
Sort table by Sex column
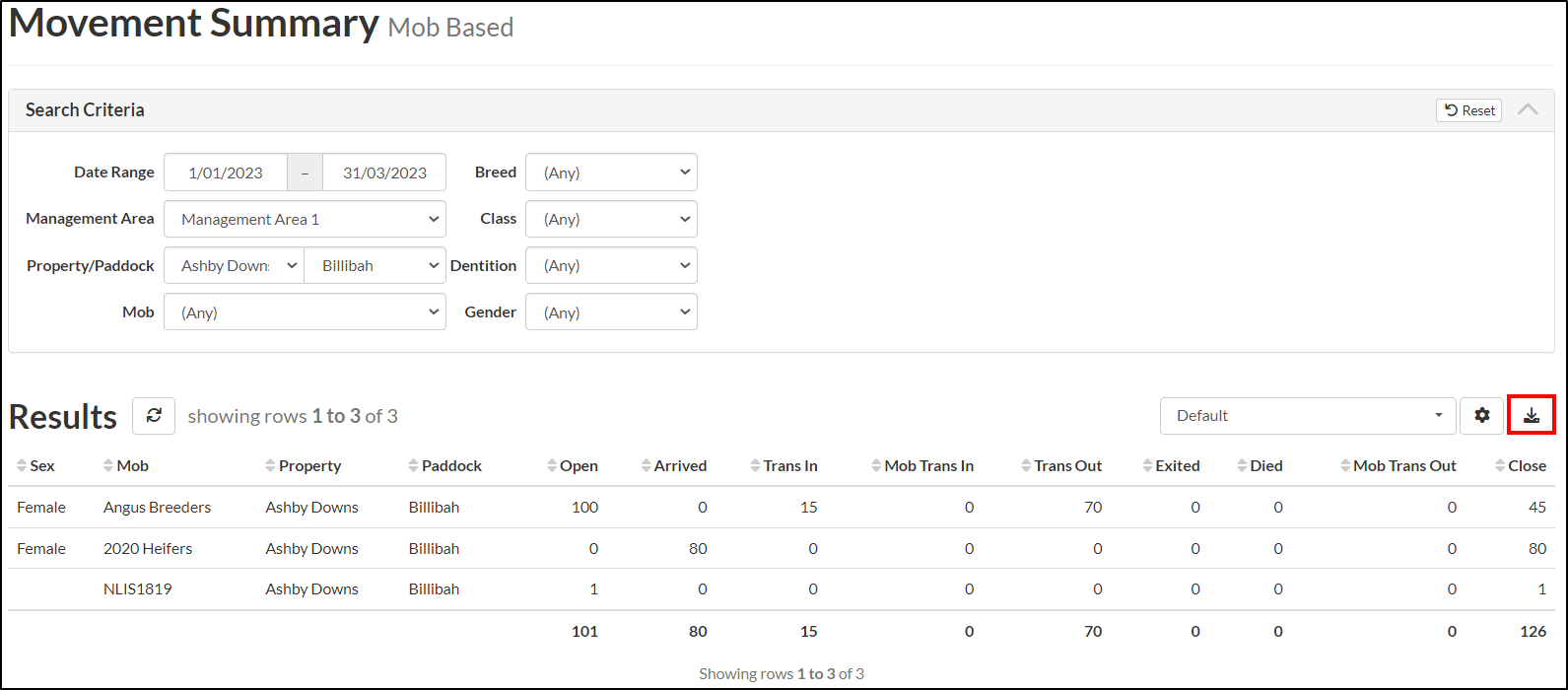[36, 465]
